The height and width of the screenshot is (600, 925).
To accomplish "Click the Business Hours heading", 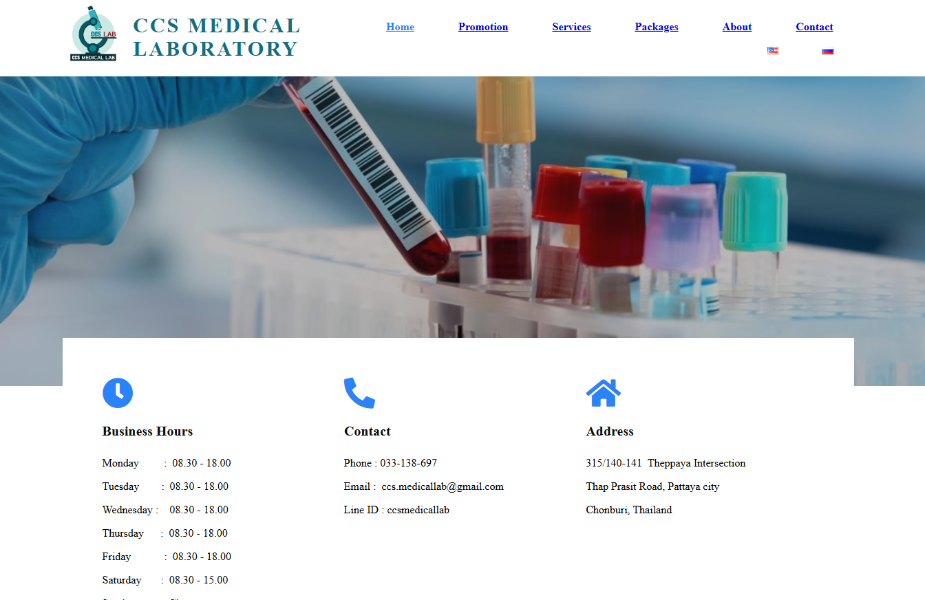I will click(x=147, y=432).
